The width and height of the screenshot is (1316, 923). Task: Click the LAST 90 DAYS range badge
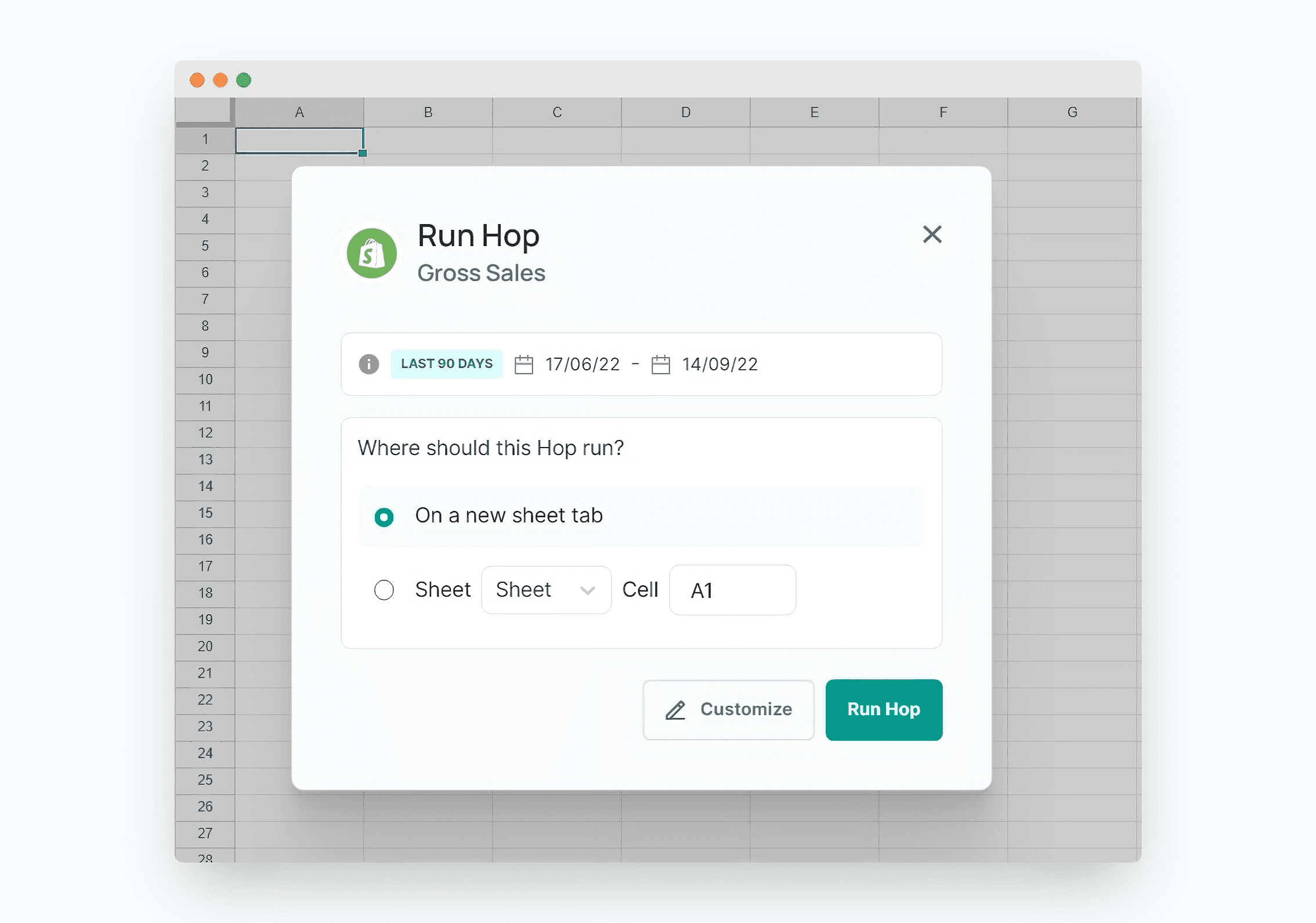(x=446, y=364)
